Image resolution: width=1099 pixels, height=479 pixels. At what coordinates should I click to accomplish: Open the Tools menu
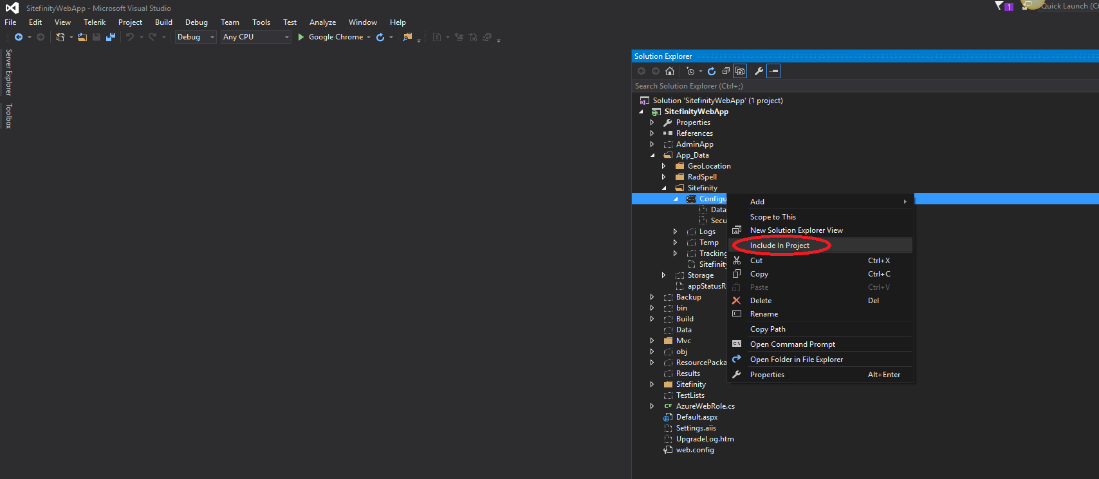(261, 22)
